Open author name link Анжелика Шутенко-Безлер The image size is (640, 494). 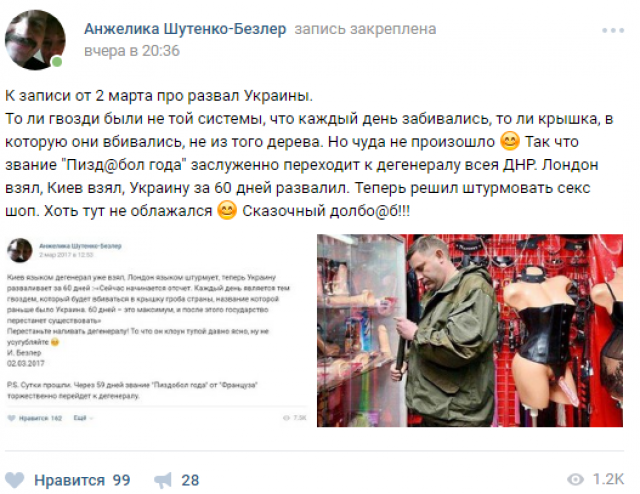coord(185,29)
